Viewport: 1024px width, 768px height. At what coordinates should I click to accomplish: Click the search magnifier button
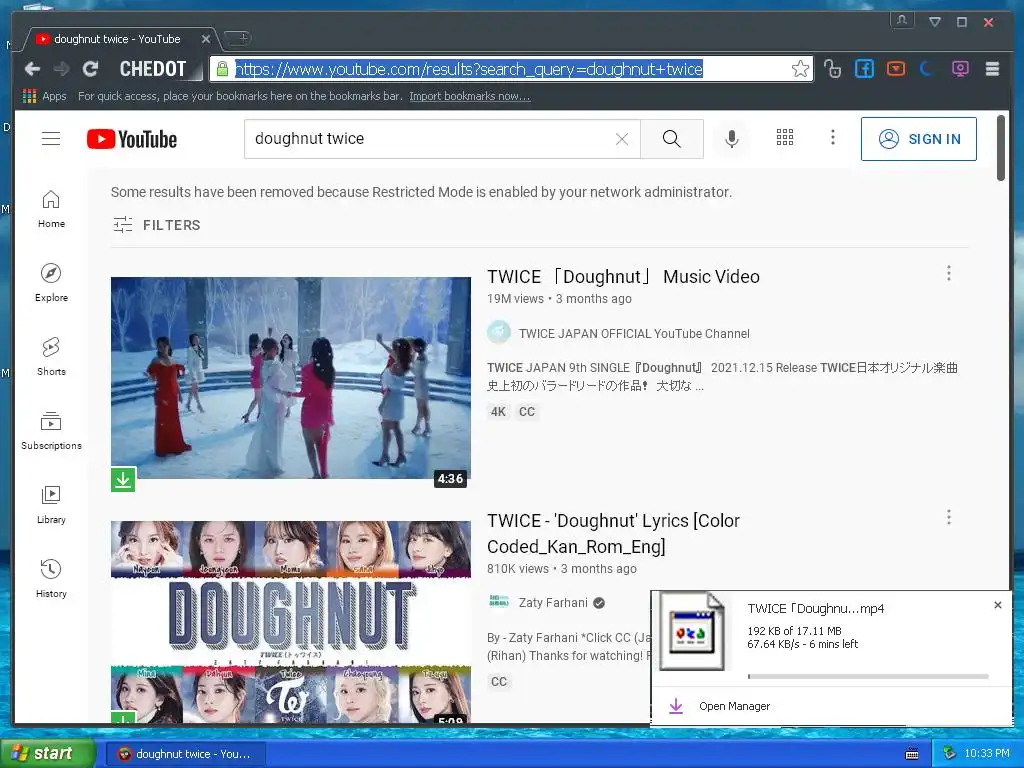(x=671, y=138)
